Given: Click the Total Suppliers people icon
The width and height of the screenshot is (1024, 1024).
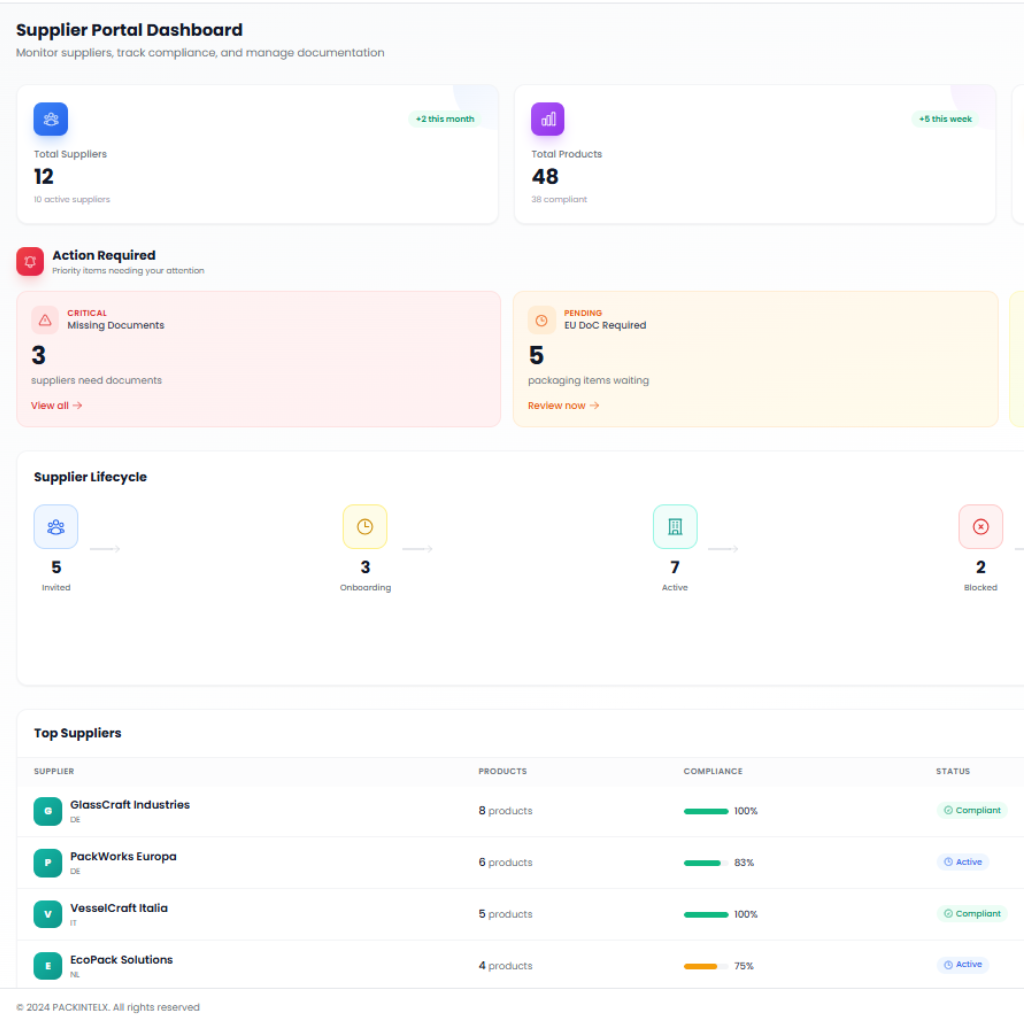Looking at the screenshot, I should pos(51,119).
